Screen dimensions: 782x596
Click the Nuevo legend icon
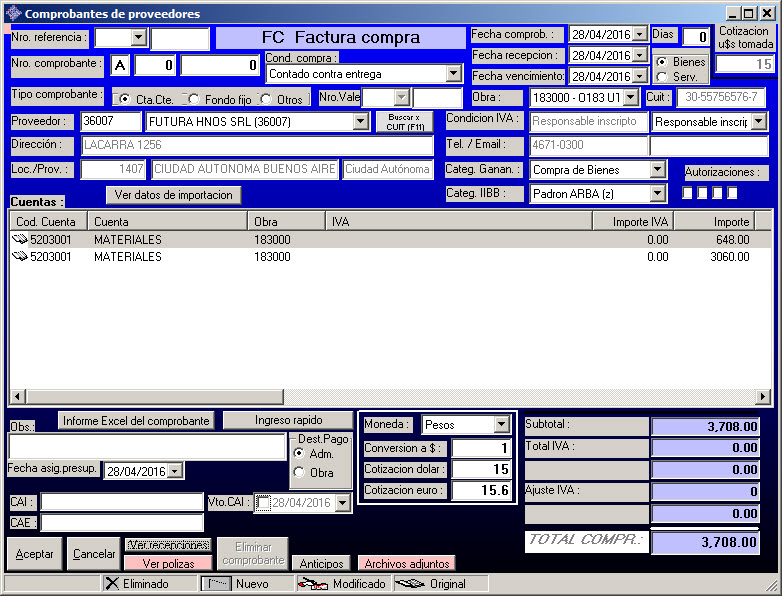[217, 584]
